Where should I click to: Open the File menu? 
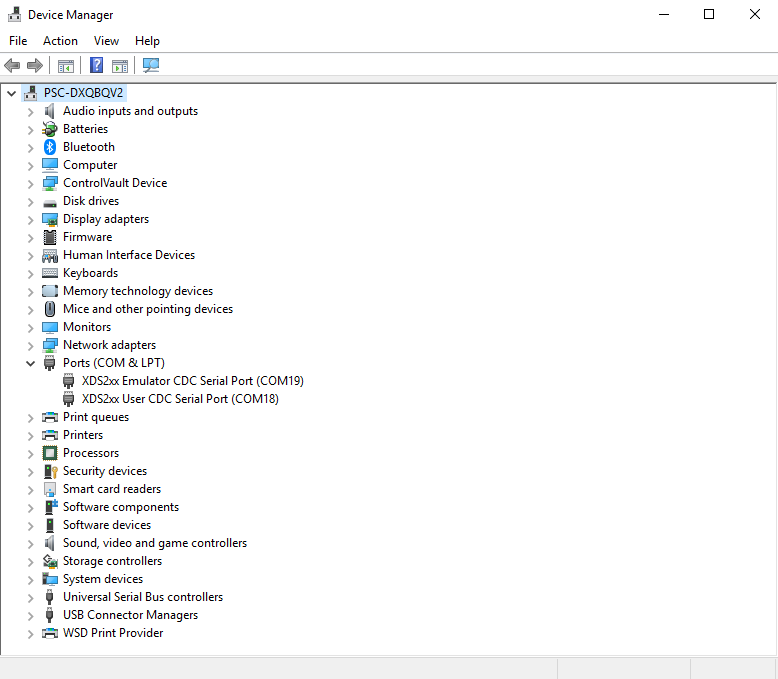[18, 41]
